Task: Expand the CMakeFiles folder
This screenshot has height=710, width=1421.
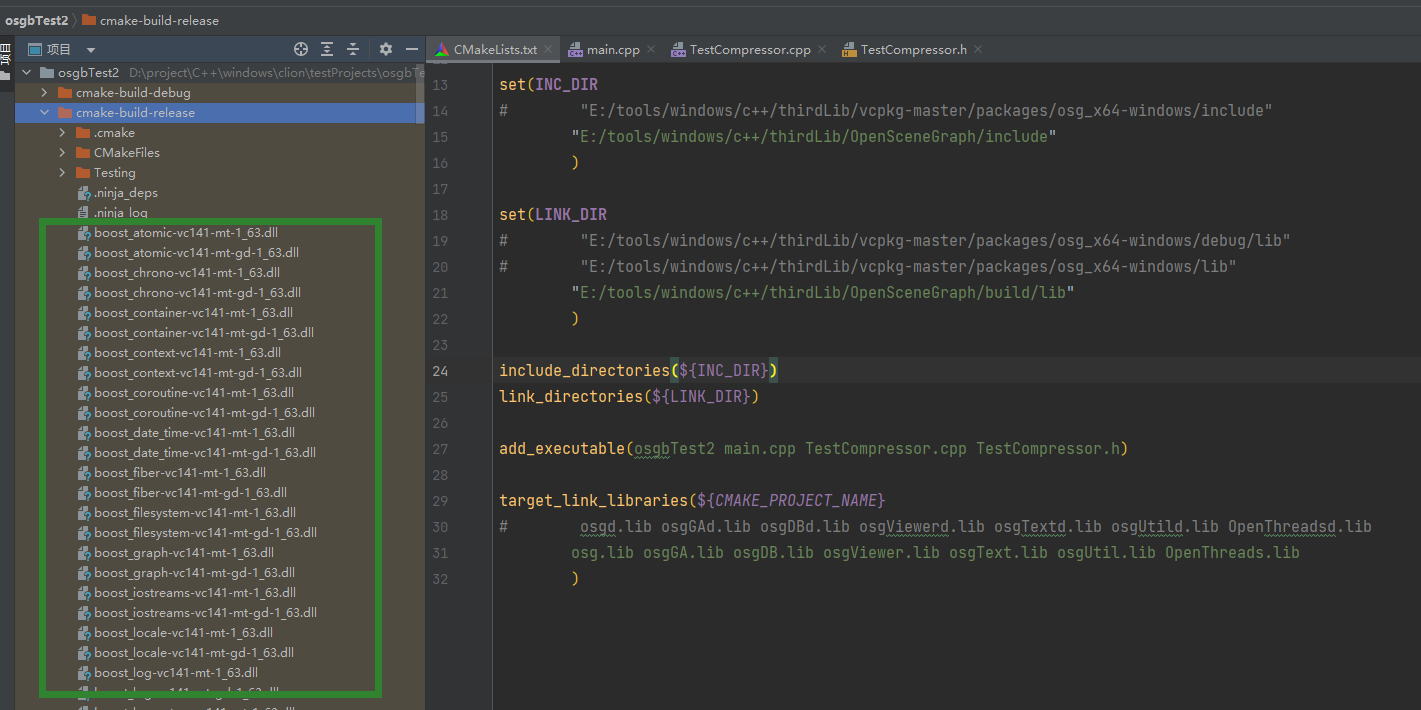Action: [x=62, y=153]
